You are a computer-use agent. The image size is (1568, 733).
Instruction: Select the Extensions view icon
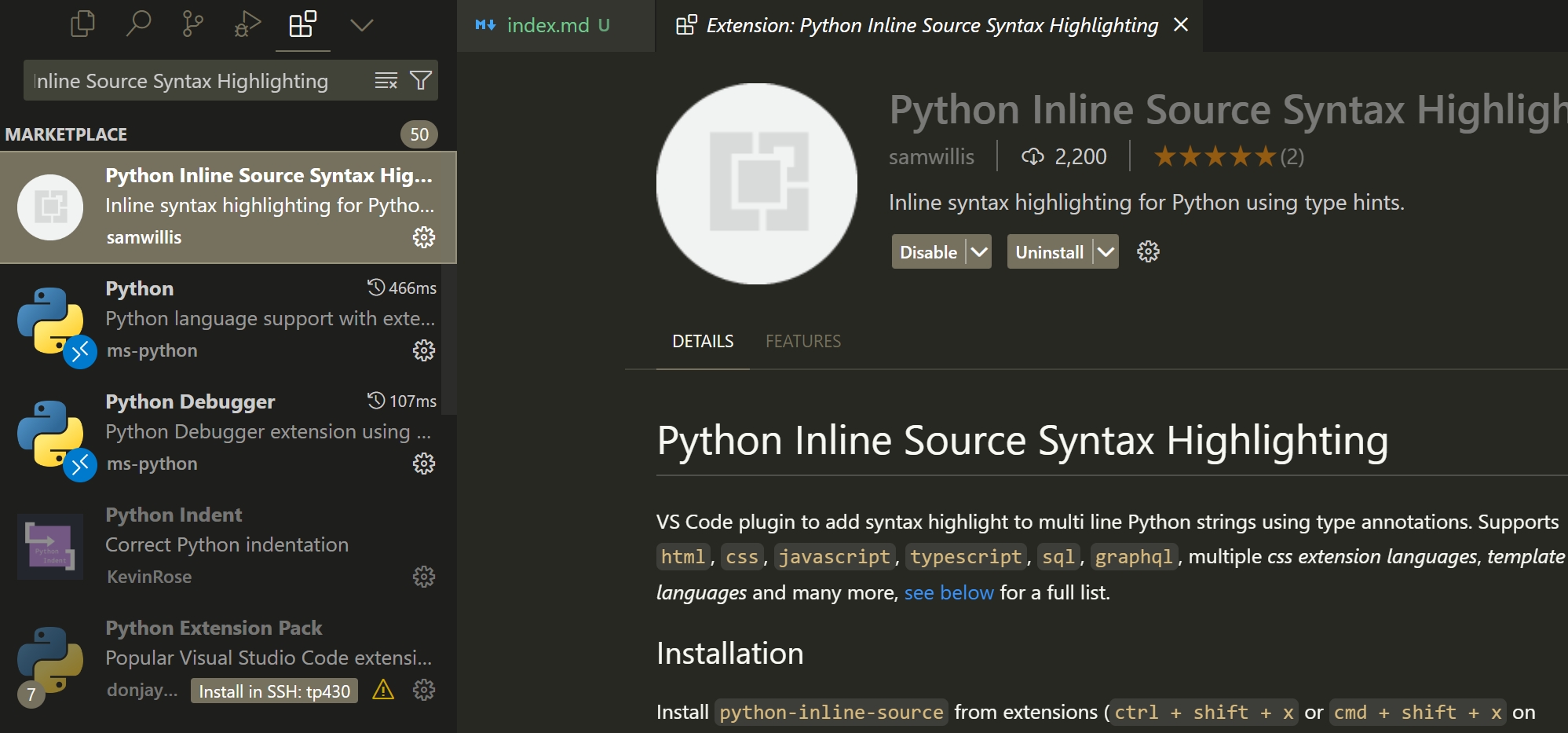302,24
